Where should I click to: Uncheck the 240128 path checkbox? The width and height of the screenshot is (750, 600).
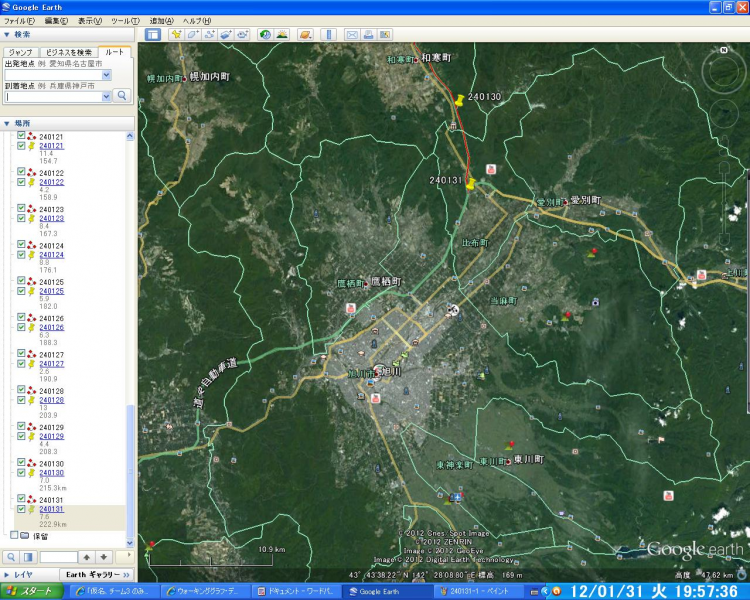pos(21,389)
